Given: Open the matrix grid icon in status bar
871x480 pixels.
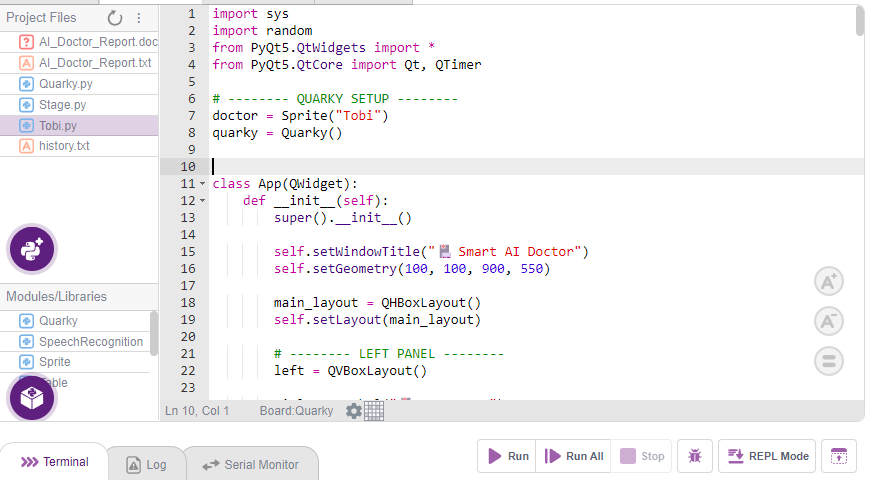Looking at the screenshot, I should click(374, 411).
